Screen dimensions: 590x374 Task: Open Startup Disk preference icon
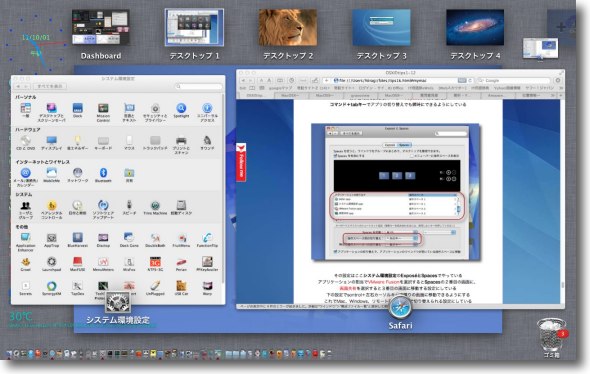click(x=181, y=205)
